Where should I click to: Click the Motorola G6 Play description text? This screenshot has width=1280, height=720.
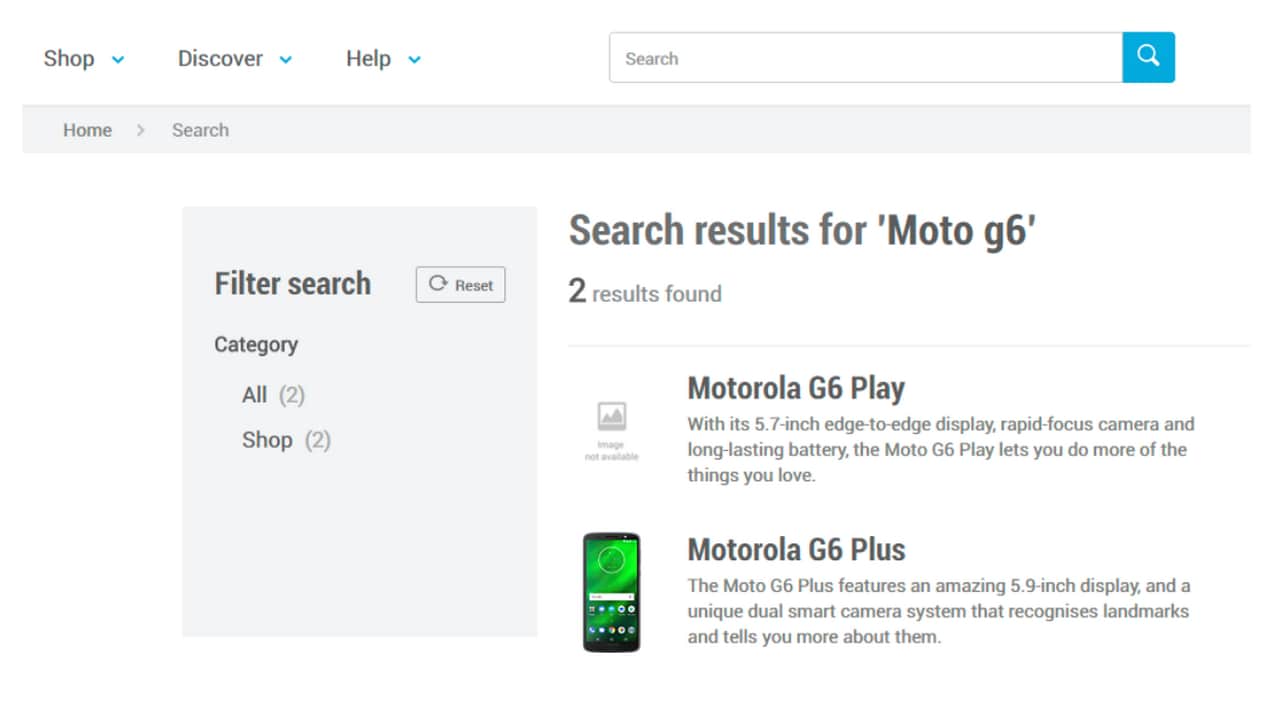(940, 450)
